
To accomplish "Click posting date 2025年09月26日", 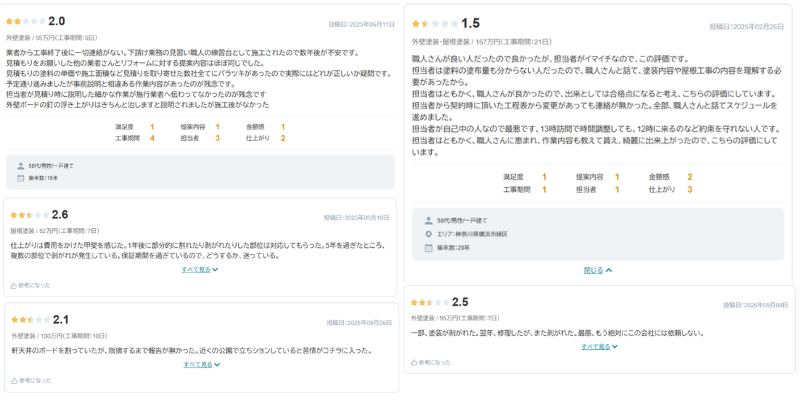I will [x=359, y=323].
